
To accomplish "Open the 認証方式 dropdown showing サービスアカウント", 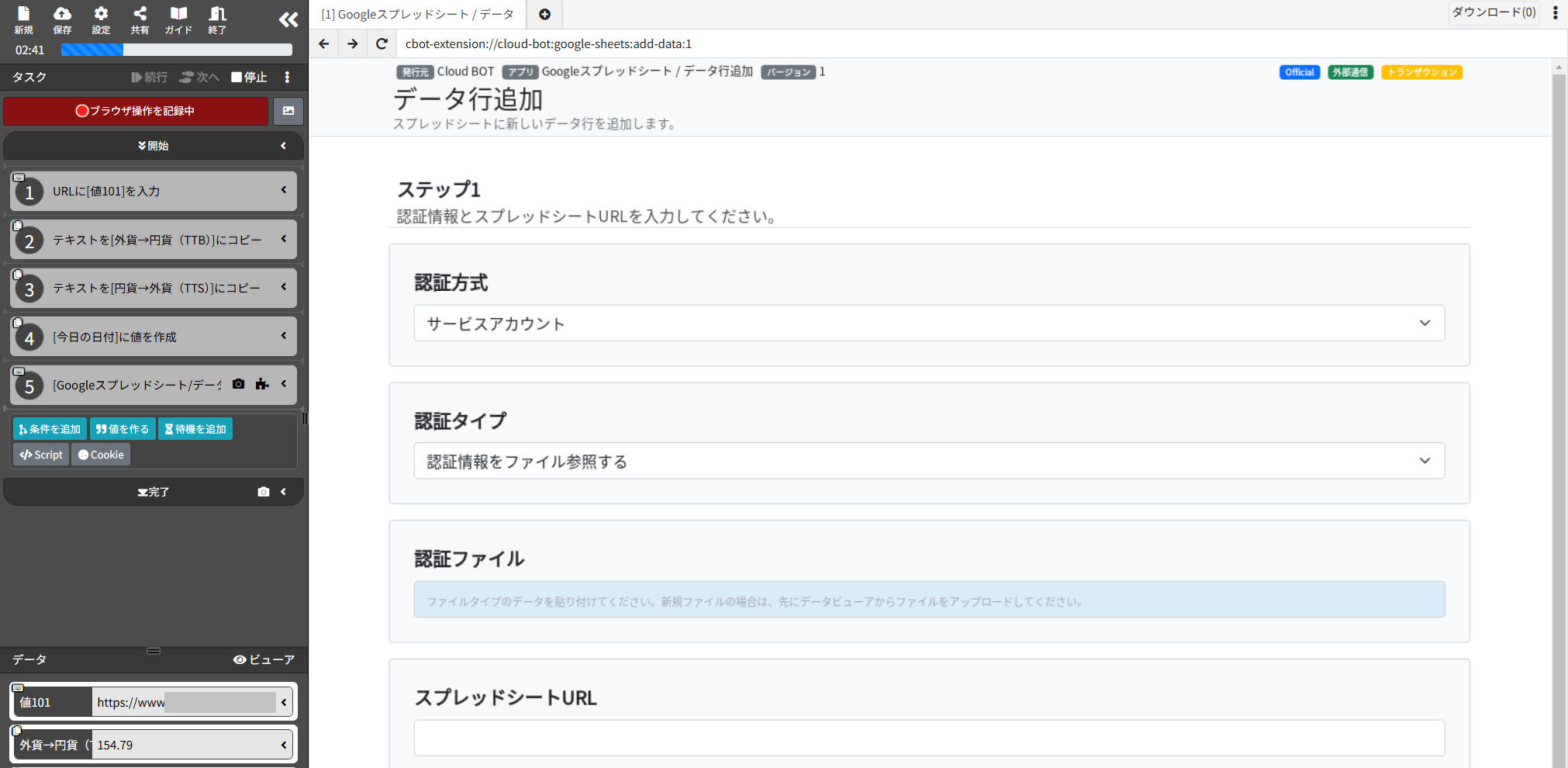I will pyautogui.click(x=928, y=323).
